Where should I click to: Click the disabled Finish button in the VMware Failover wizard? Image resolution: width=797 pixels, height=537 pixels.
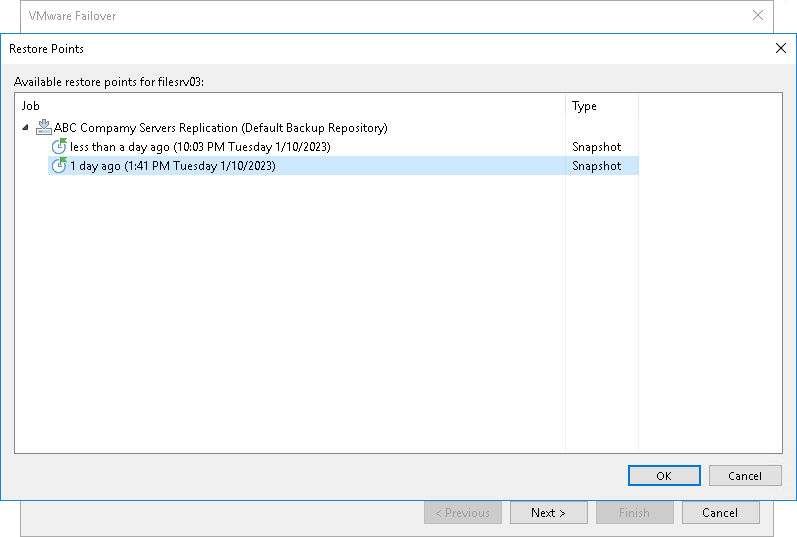click(x=634, y=513)
